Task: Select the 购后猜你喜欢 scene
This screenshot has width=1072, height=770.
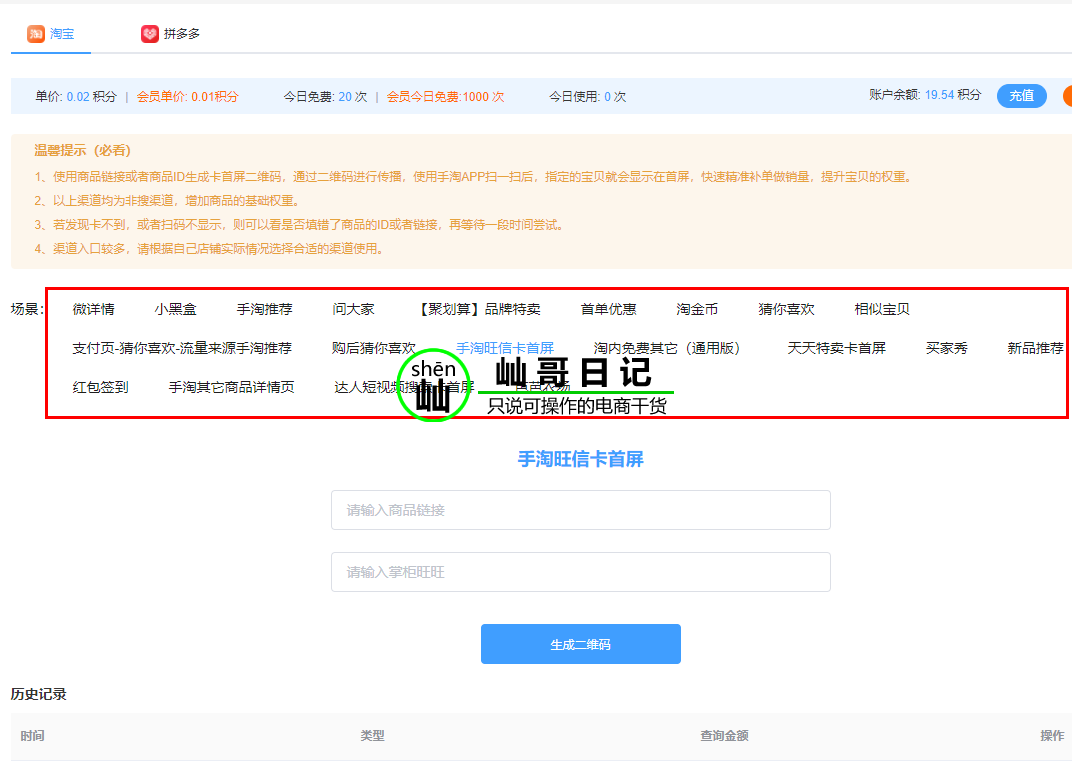Action: [374, 348]
